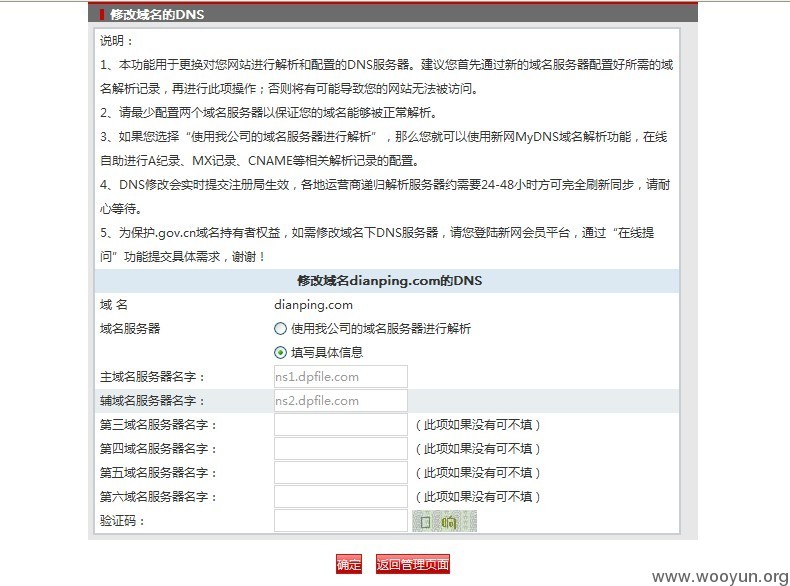Click the 辅域名服务器名字 field ns2.dpfile.com
The width and height of the screenshot is (790, 586).
coord(341,401)
